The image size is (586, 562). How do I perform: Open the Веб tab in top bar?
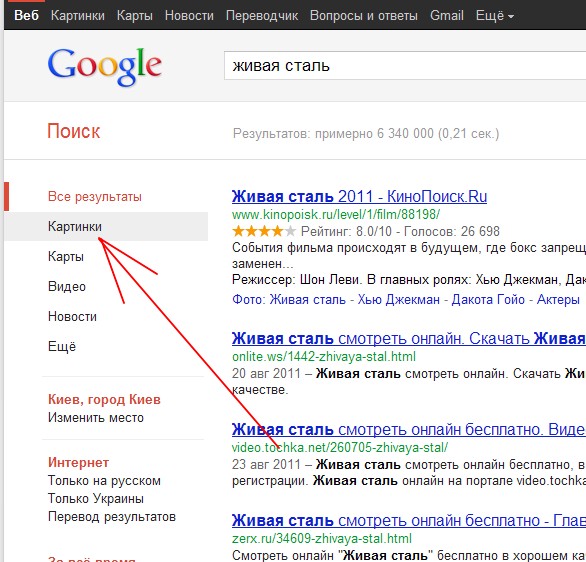(x=27, y=16)
